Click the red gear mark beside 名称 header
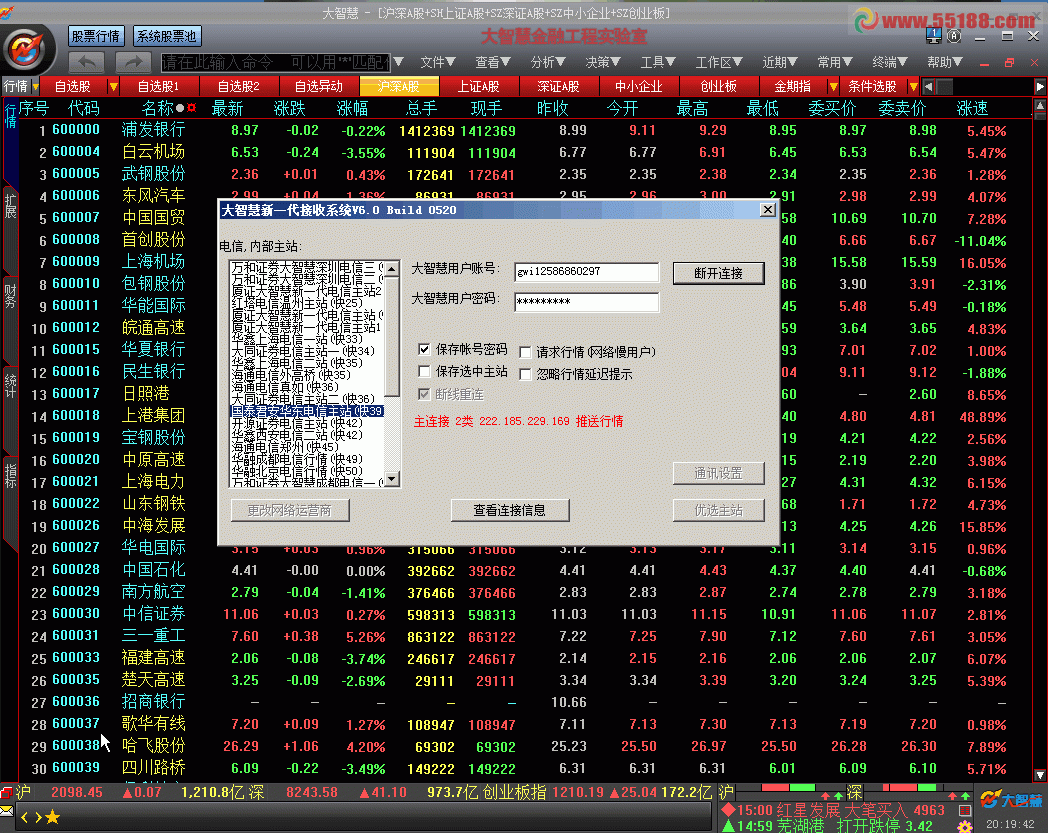The width and height of the screenshot is (1048, 833). tap(192, 108)
